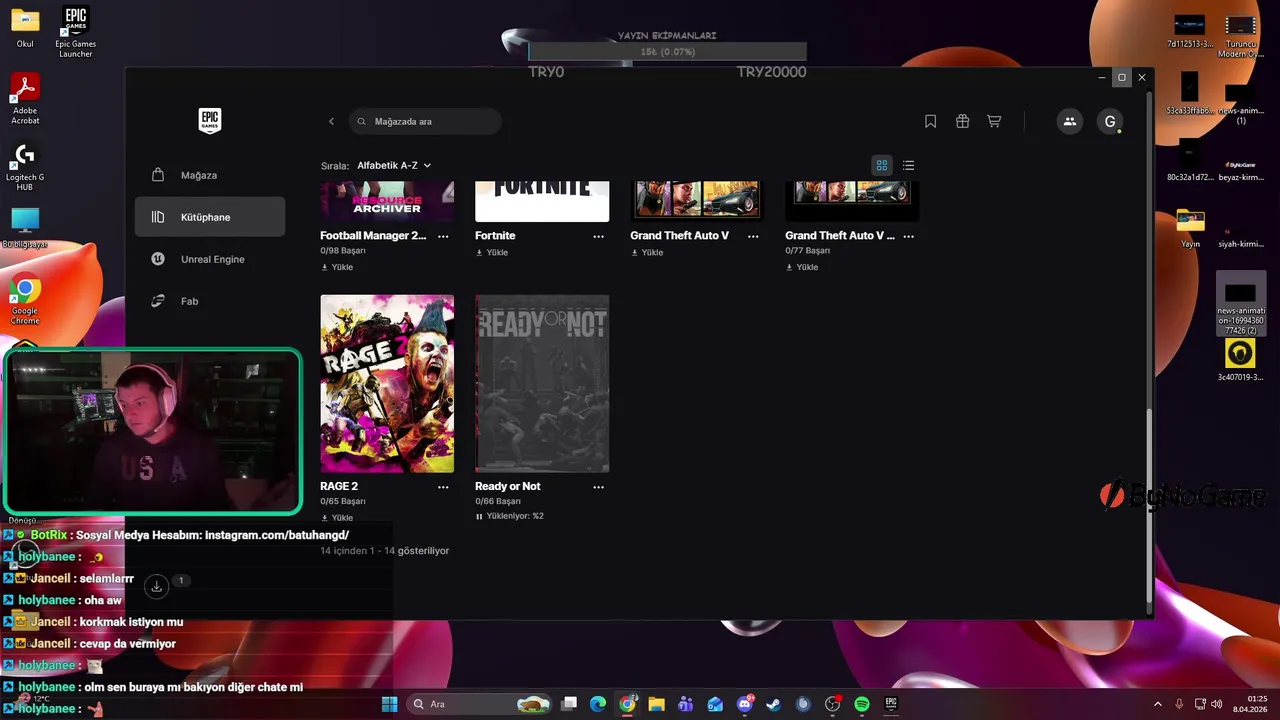The height and width of the screenshot is (720, 1280).
Task: Select Turuncu Modern desktop file
Action: pos(1240,37)
